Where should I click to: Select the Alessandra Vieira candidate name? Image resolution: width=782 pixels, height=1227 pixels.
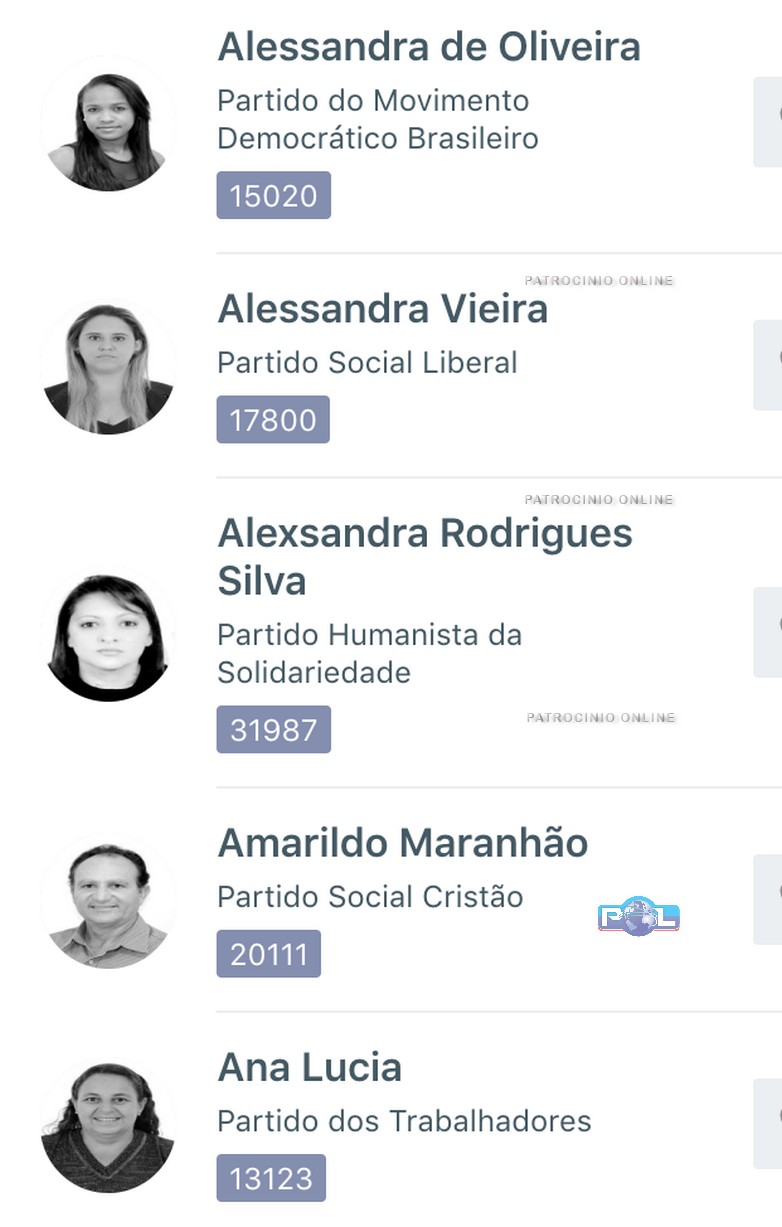(382, 309)
